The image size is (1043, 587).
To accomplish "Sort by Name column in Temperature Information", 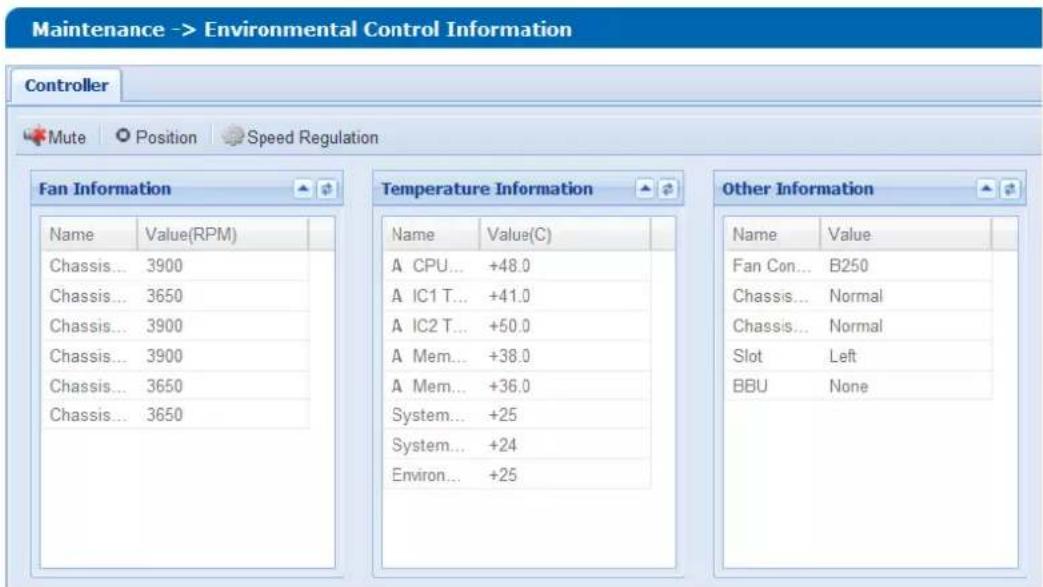I will coord(431,234).
